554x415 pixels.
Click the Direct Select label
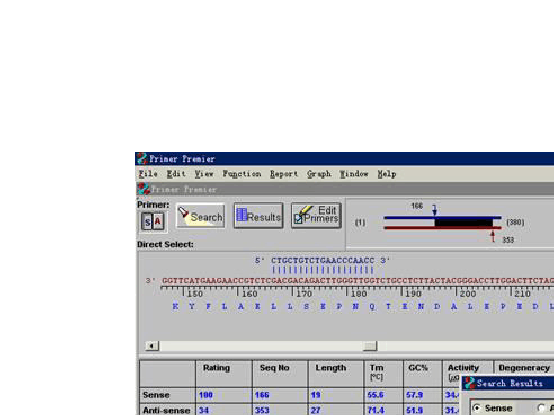[165, 244]
